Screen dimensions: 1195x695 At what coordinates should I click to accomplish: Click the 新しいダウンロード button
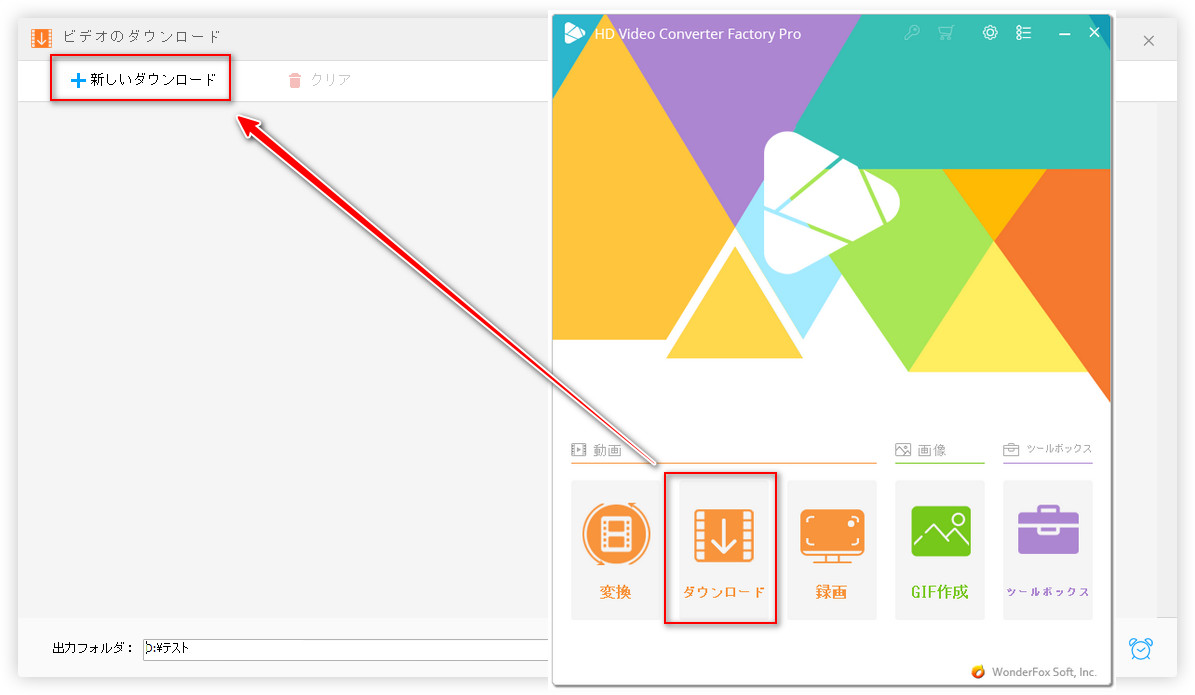[143, 79]
